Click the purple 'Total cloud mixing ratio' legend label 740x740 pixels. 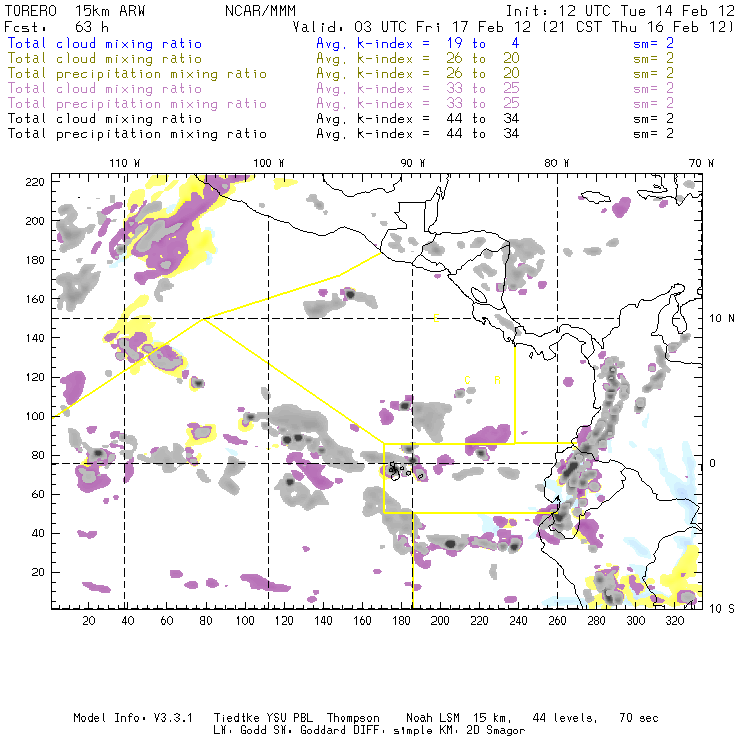105,89
